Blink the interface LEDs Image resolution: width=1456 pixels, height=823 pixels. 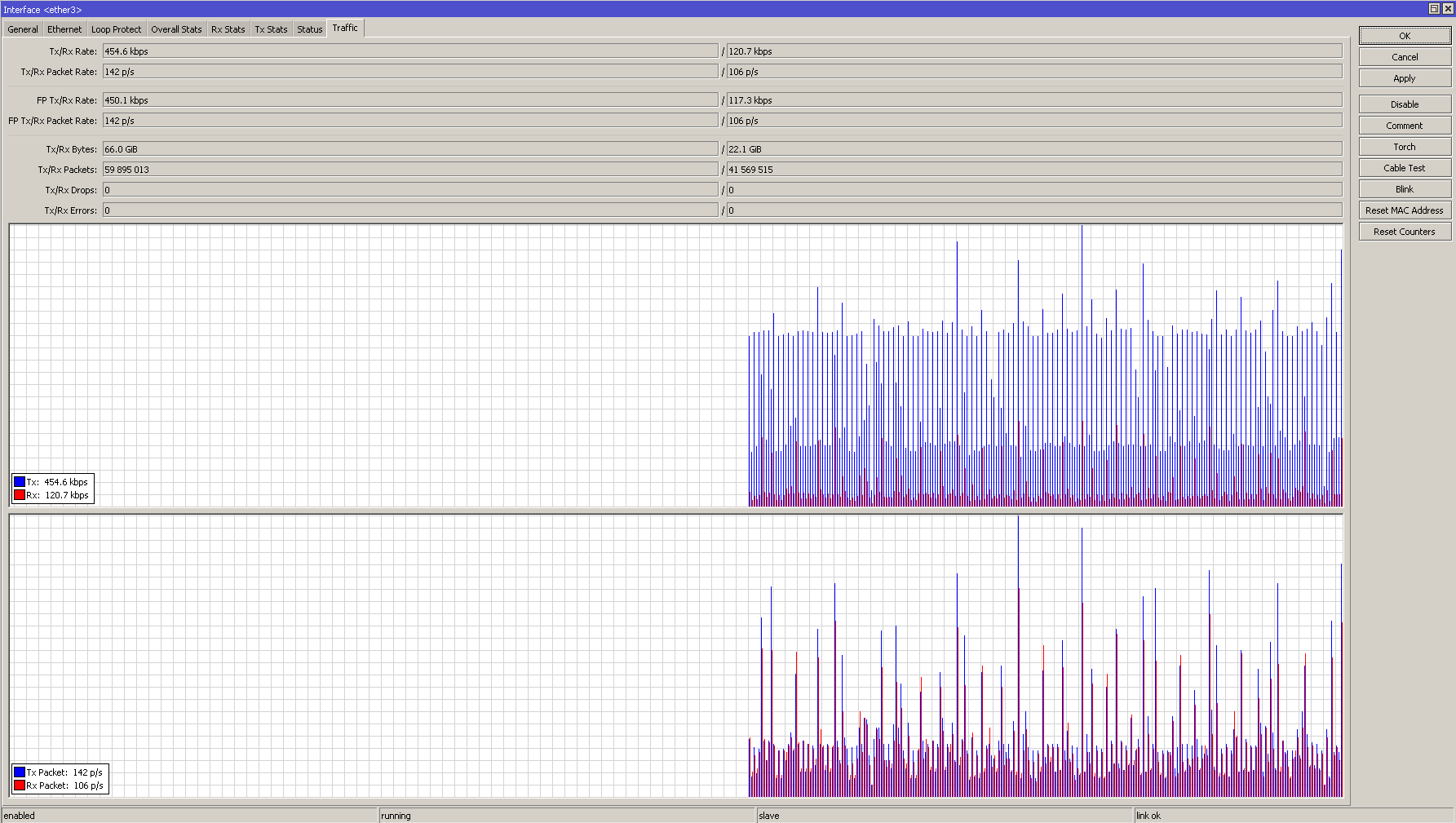(x=1404, y=189)
